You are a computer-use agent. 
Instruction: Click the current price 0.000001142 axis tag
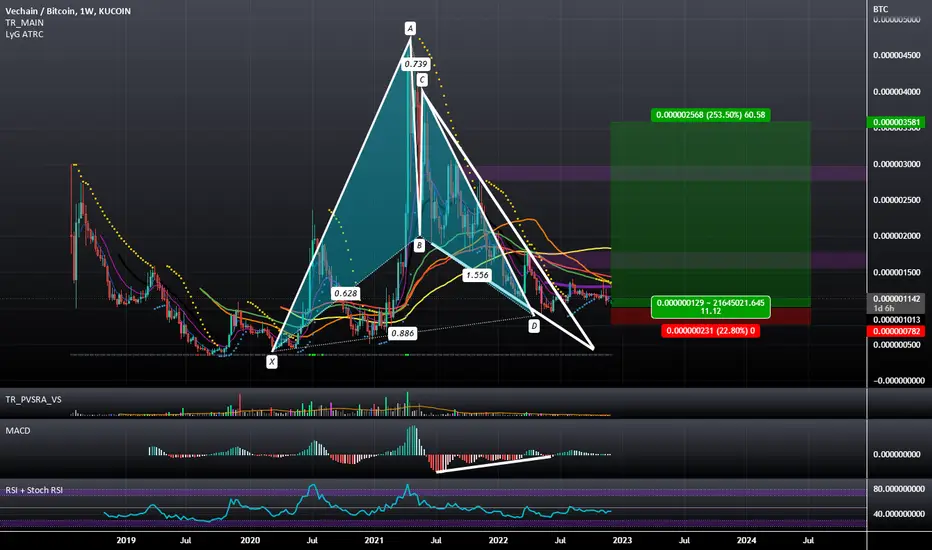[896, 299]
